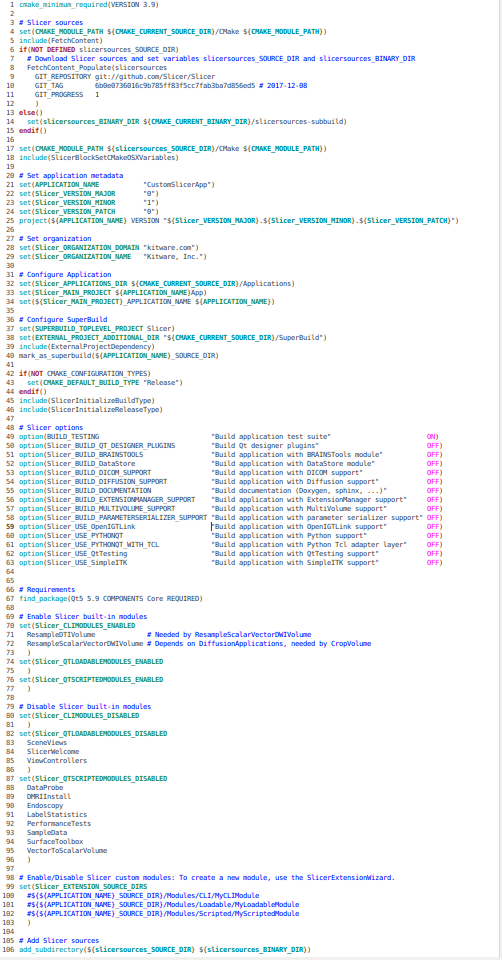
Task: Click set(SUPERBUILD_TOPLEVEL_PROJECT Slicer) line
Action: pos(97,329)
